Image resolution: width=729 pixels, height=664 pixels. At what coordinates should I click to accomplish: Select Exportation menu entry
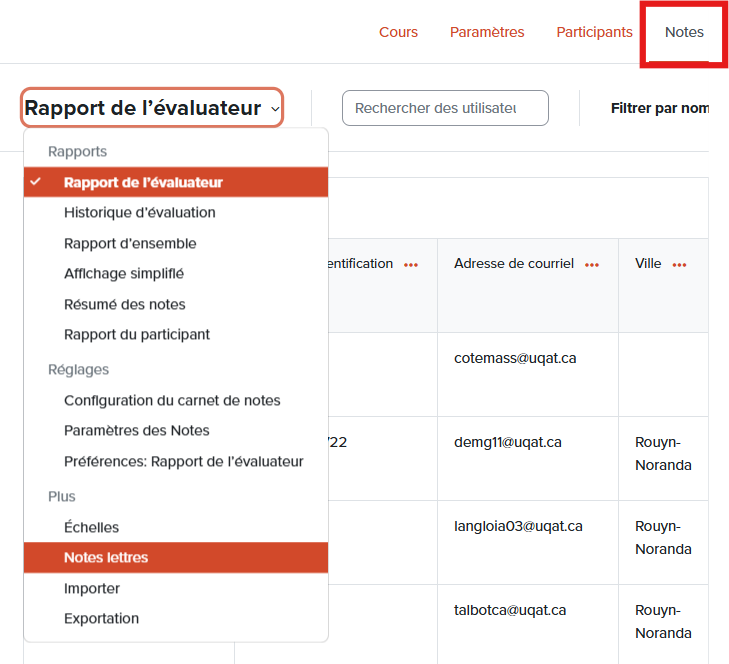(x=101, y=618)
